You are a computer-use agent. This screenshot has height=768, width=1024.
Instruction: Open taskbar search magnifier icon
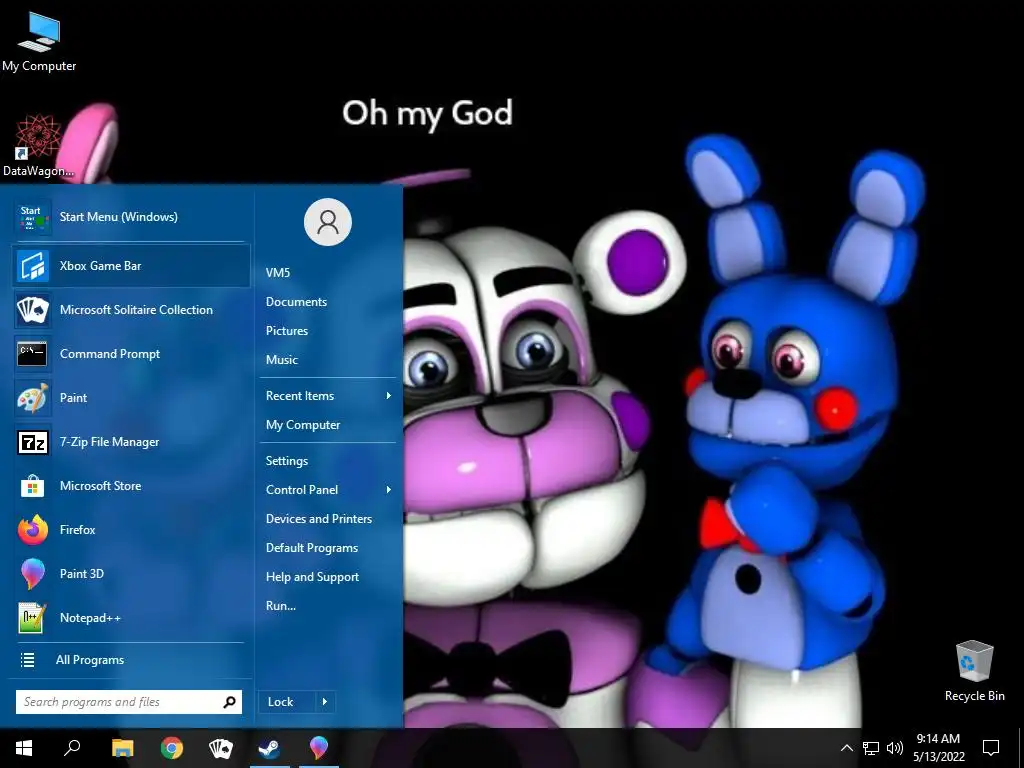click(72, 748)
